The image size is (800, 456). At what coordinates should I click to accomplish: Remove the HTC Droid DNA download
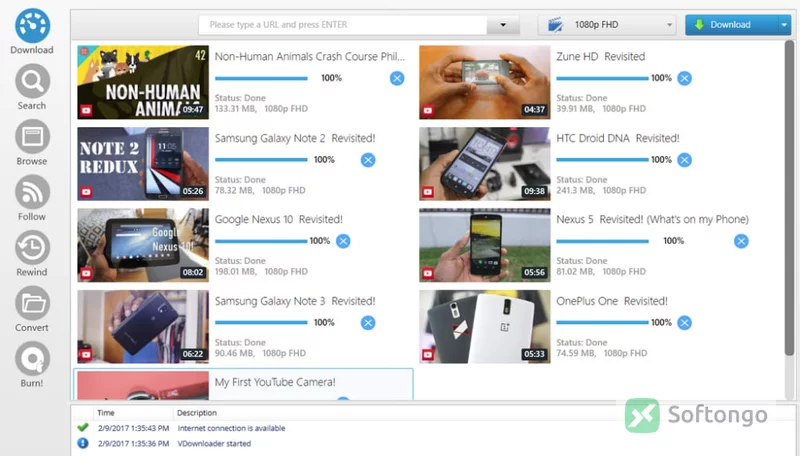click(684, 160)
